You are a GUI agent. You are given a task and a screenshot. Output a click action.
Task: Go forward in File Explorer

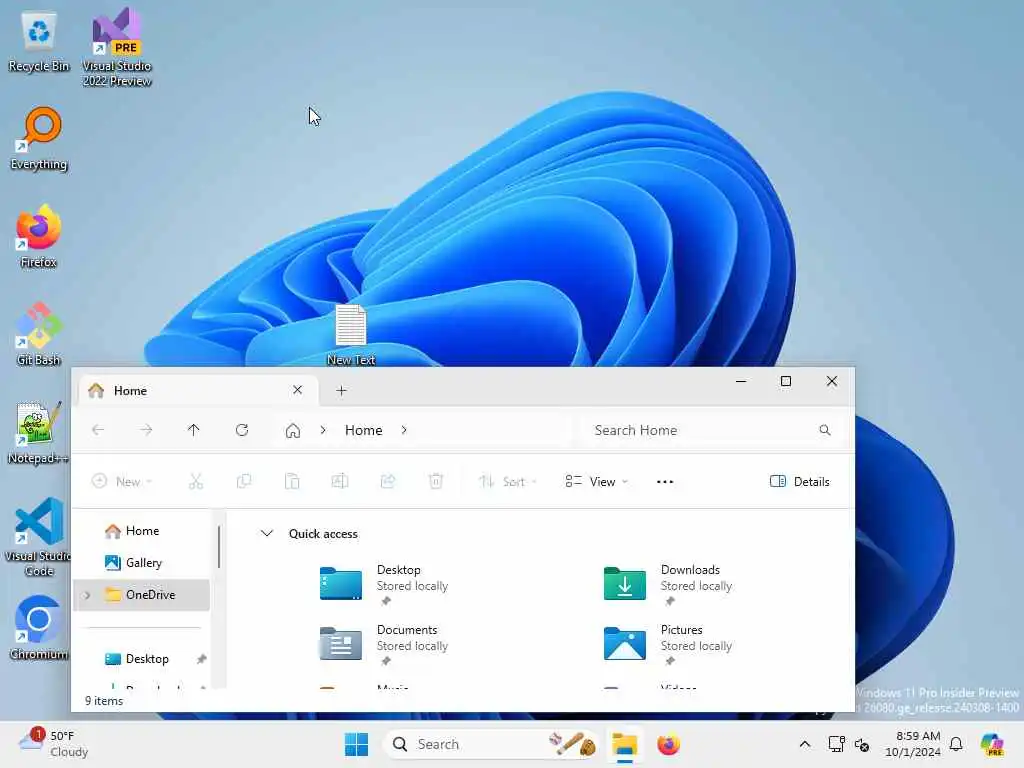[x=146, y=430]
